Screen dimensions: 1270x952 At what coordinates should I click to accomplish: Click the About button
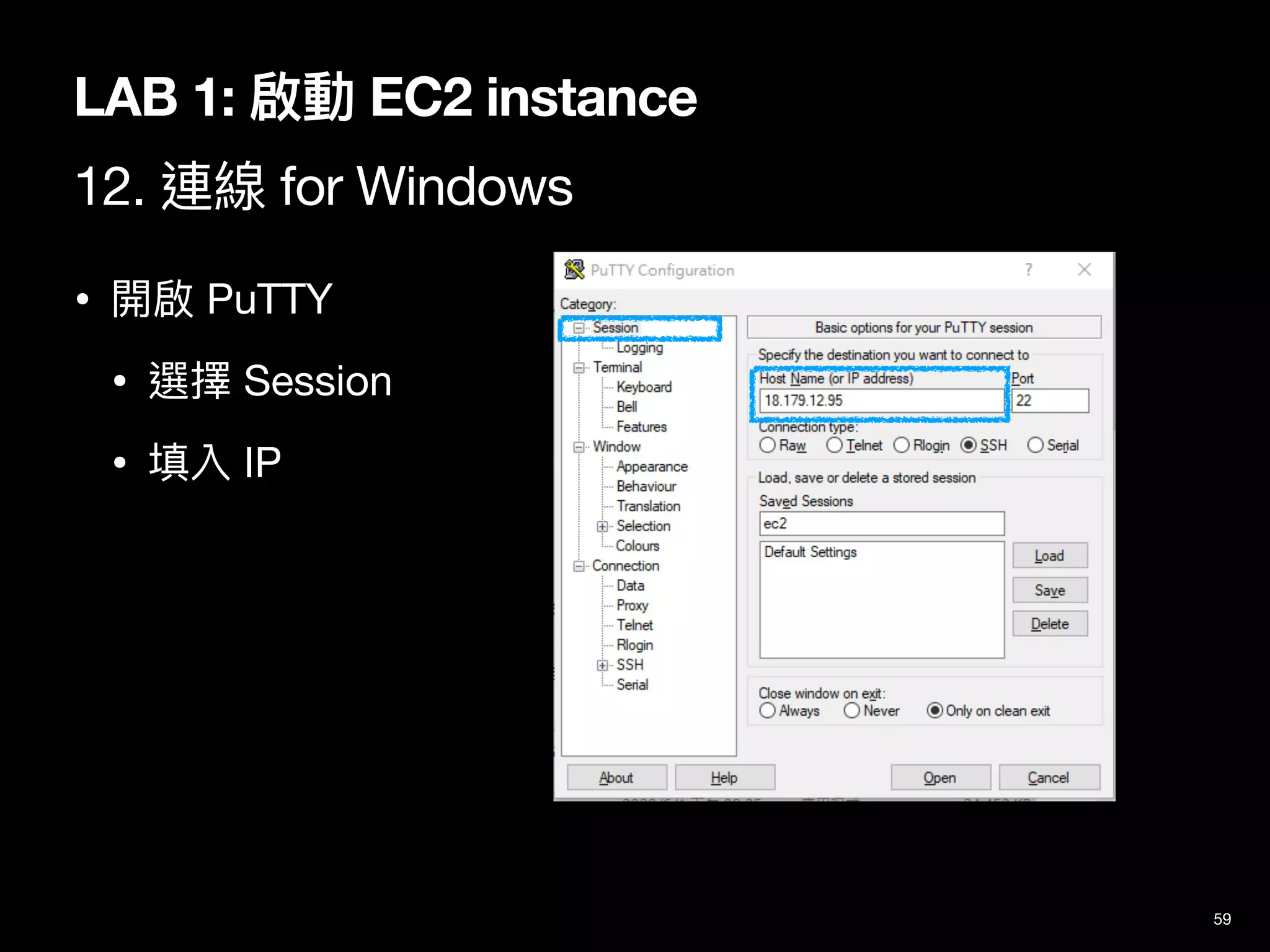tap(616, 777)
